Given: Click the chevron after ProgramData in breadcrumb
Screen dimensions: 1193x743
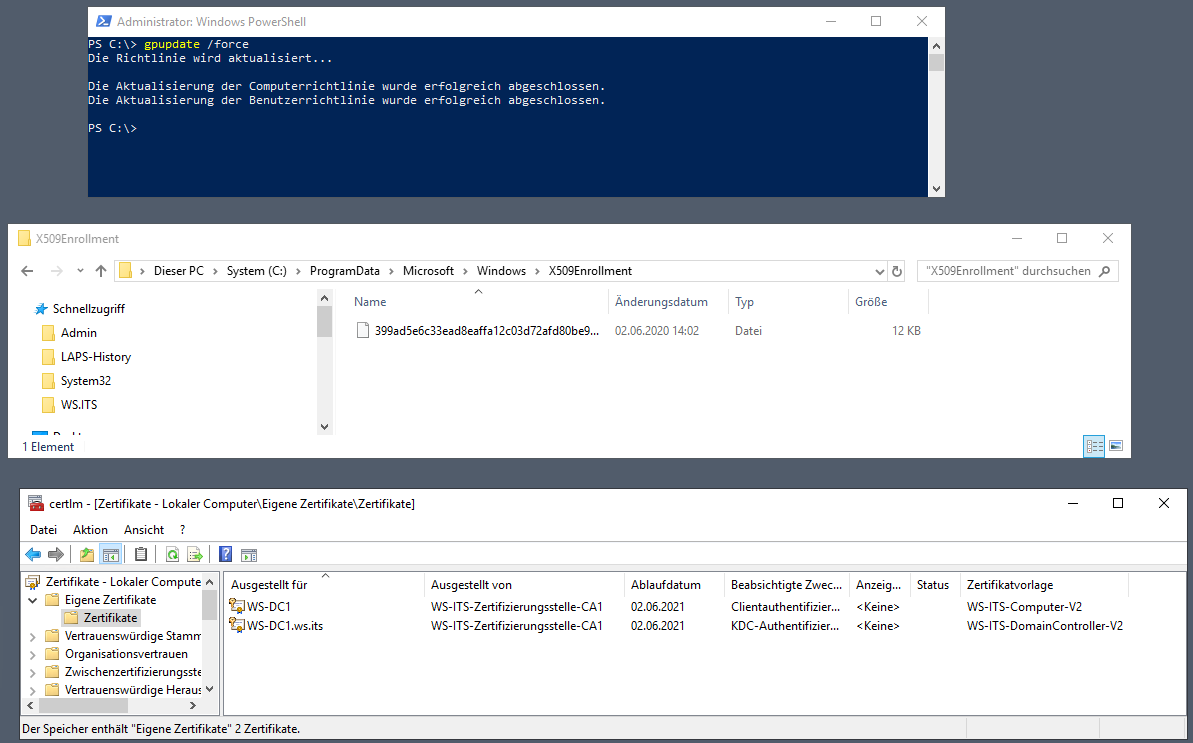Looking at the screenshot, I should tap(391, 271).
